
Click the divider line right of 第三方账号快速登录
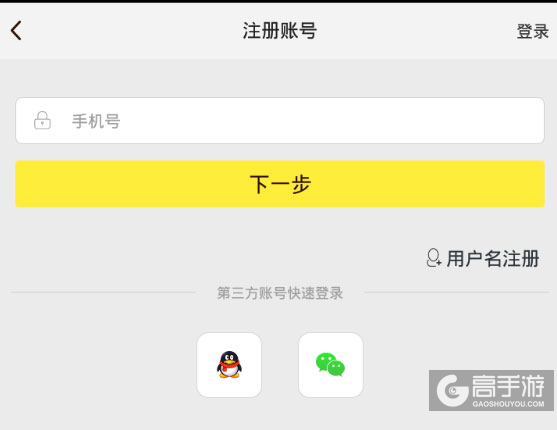point(457,293)
